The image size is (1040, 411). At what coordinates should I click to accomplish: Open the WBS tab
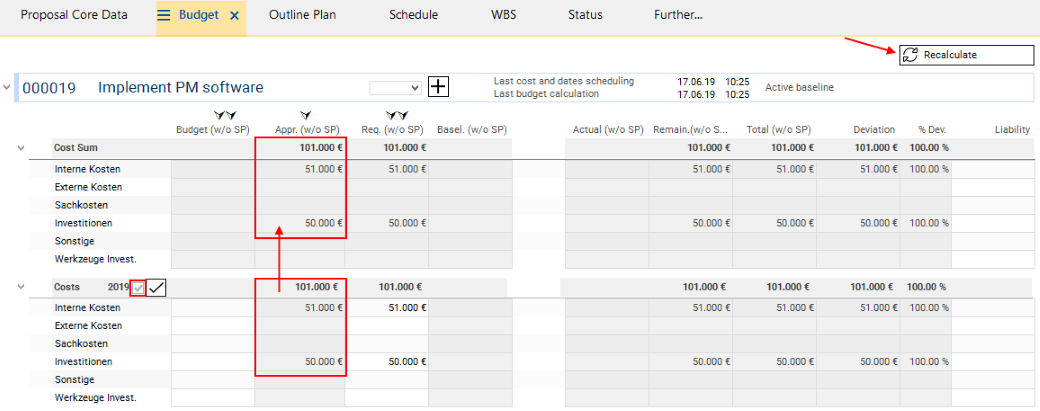point(504,15)
